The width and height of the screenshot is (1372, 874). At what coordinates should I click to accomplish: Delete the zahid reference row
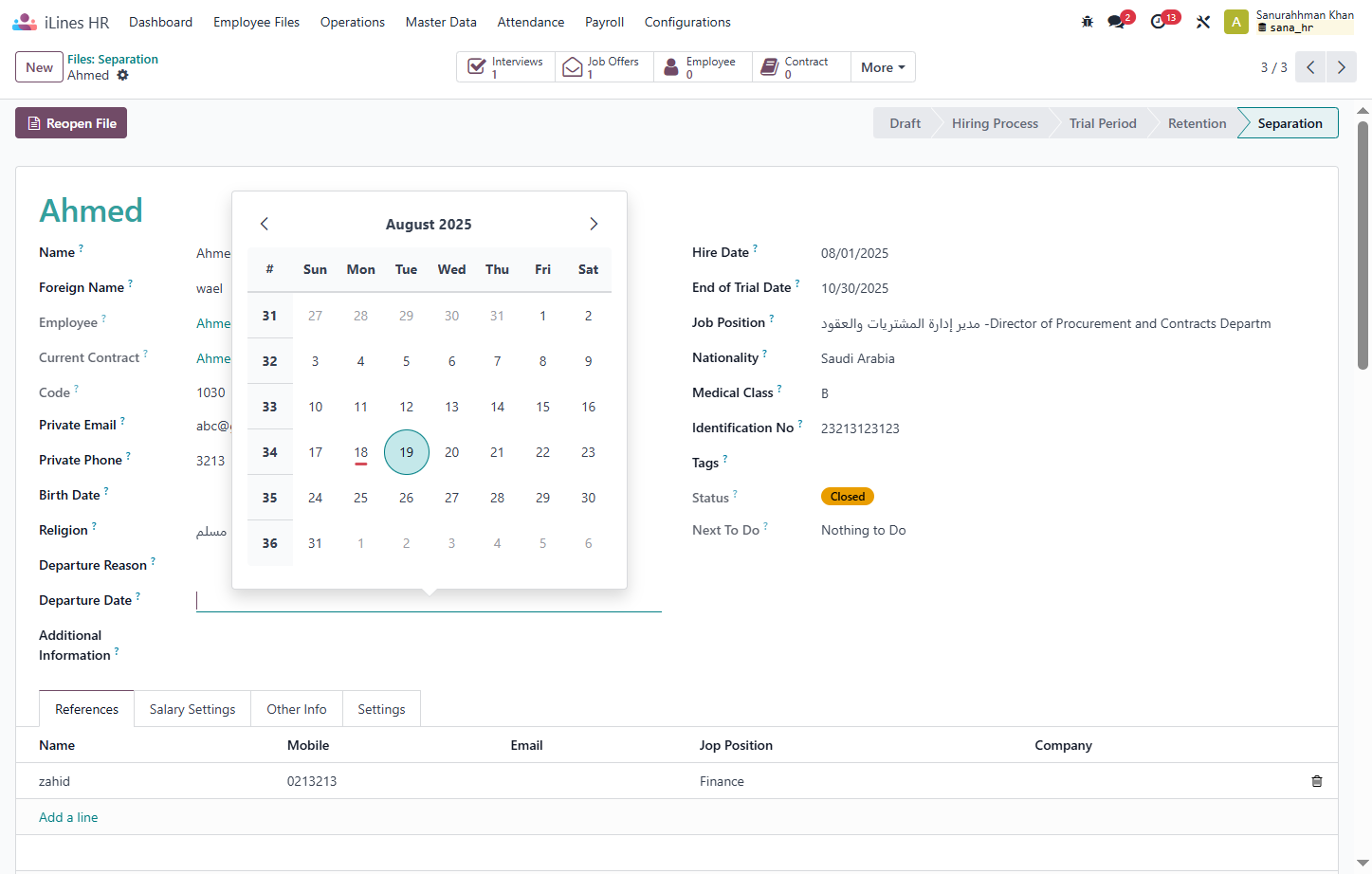(1317, 781)
